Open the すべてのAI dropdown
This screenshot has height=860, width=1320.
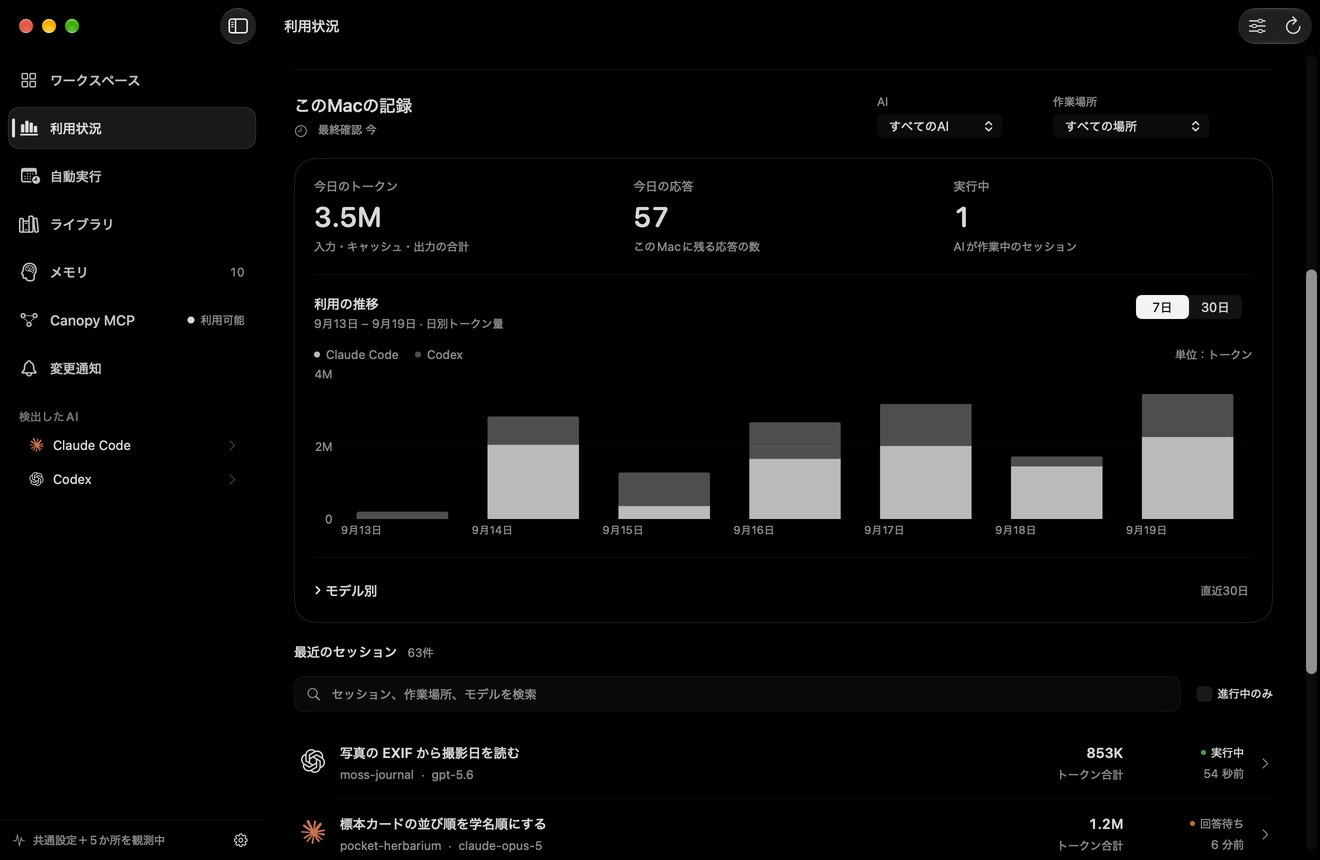point(939,126)
